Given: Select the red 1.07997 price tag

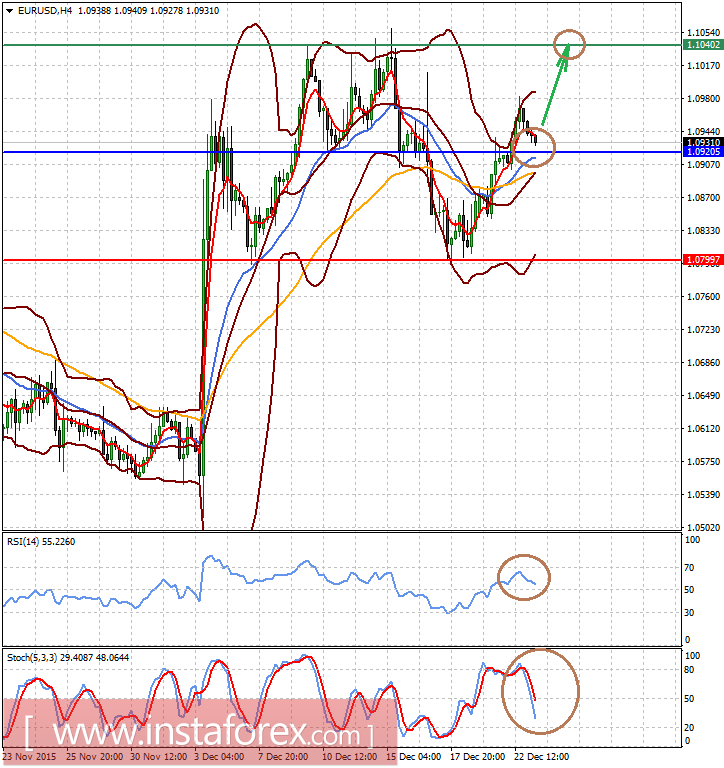Looking at the screenshot, I should coord(703,259).
